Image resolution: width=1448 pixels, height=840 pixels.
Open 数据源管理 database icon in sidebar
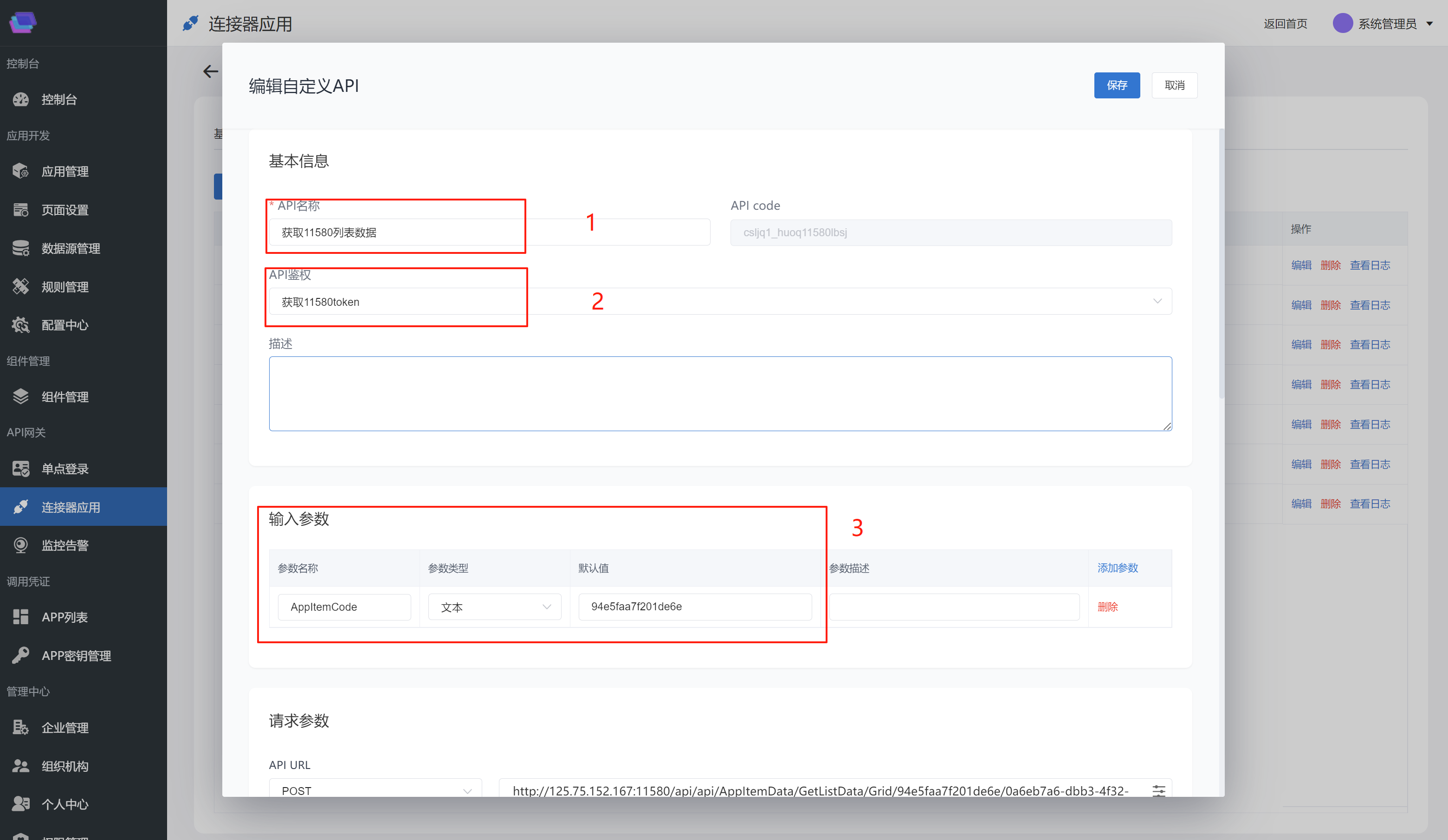[21, 248]
